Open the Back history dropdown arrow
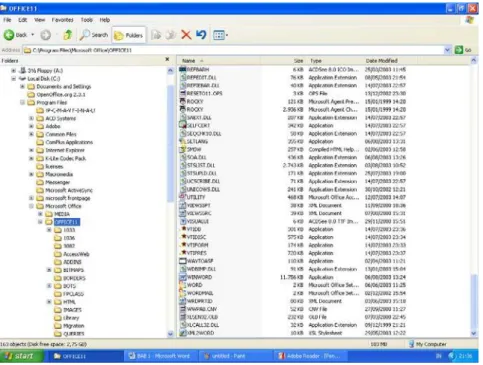The image size is (483, 365). pyautogui.click(x=33, y=35)
